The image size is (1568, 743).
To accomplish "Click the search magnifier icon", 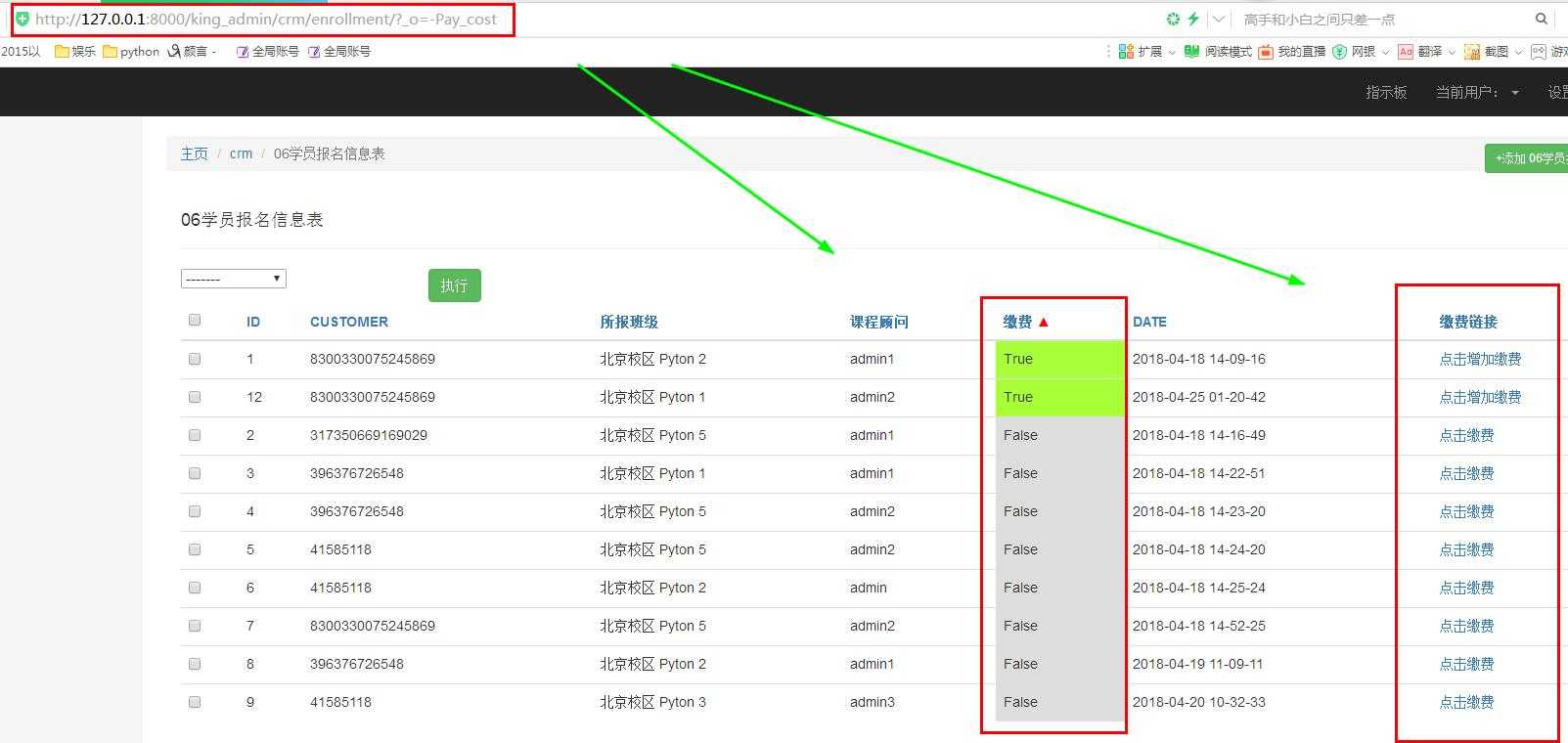I will (x=1542, y=19).
